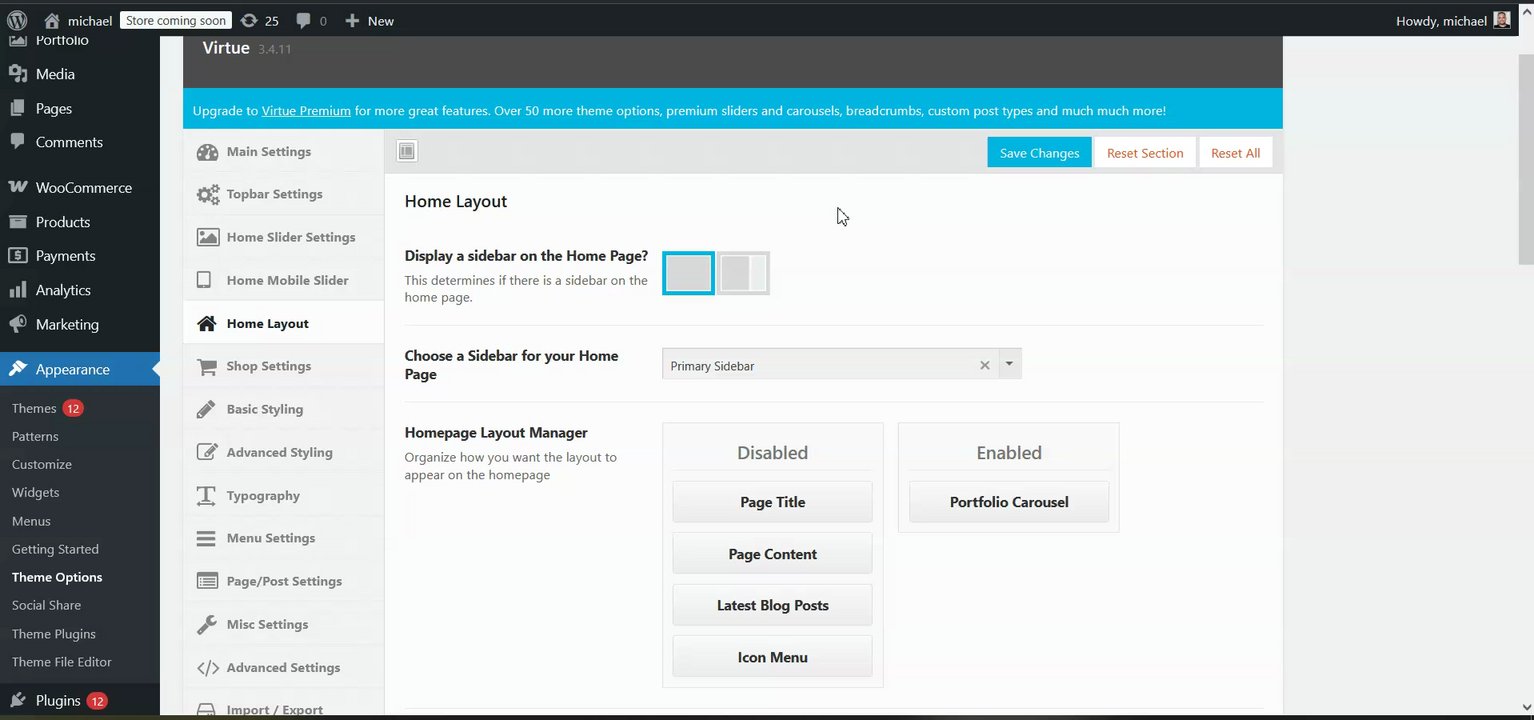Click the home icon beside michael
The image size is (1534, 720).
(x=52, y=20)
